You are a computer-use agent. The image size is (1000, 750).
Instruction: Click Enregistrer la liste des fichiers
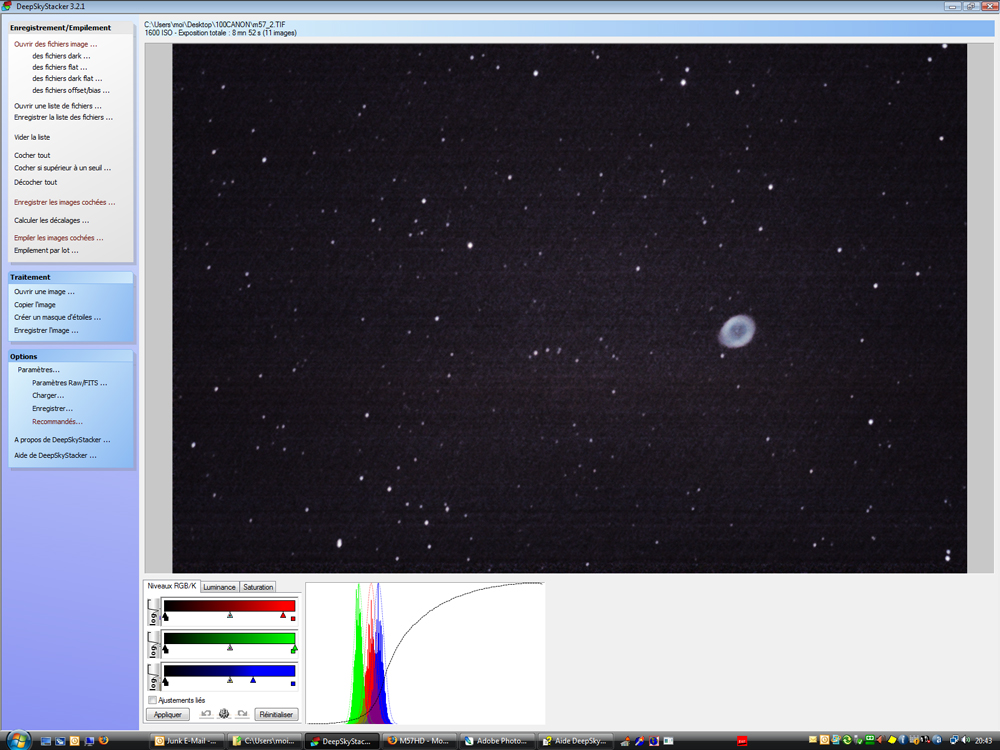(63, 117)
